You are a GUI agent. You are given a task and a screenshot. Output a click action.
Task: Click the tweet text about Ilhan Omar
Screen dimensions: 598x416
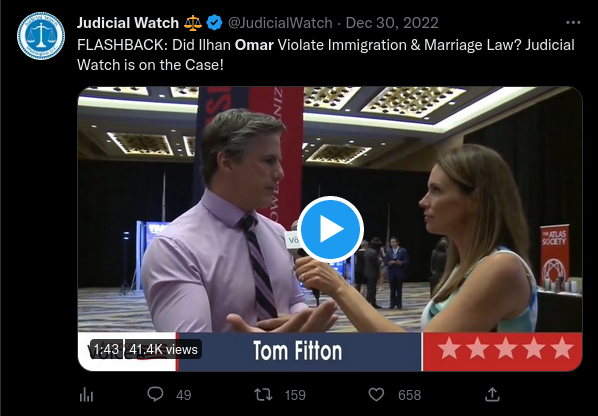[326, 55]
